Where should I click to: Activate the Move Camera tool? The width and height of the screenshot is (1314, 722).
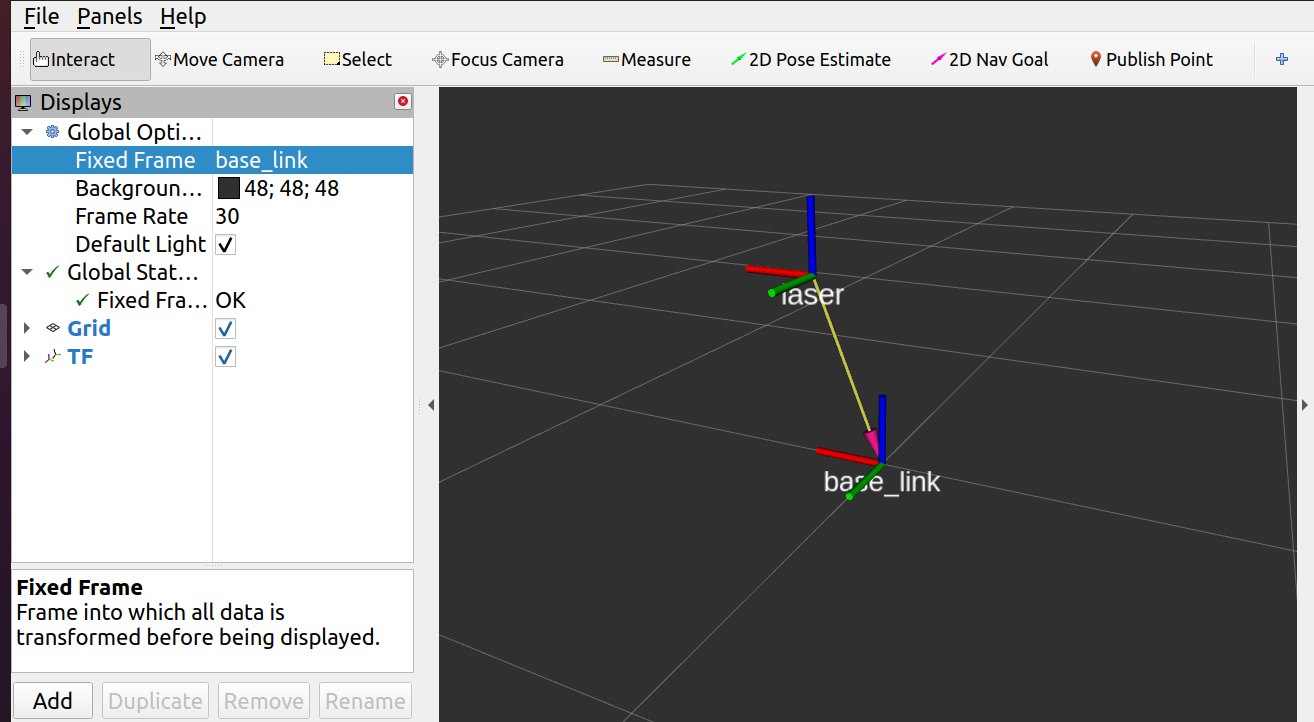219,60
